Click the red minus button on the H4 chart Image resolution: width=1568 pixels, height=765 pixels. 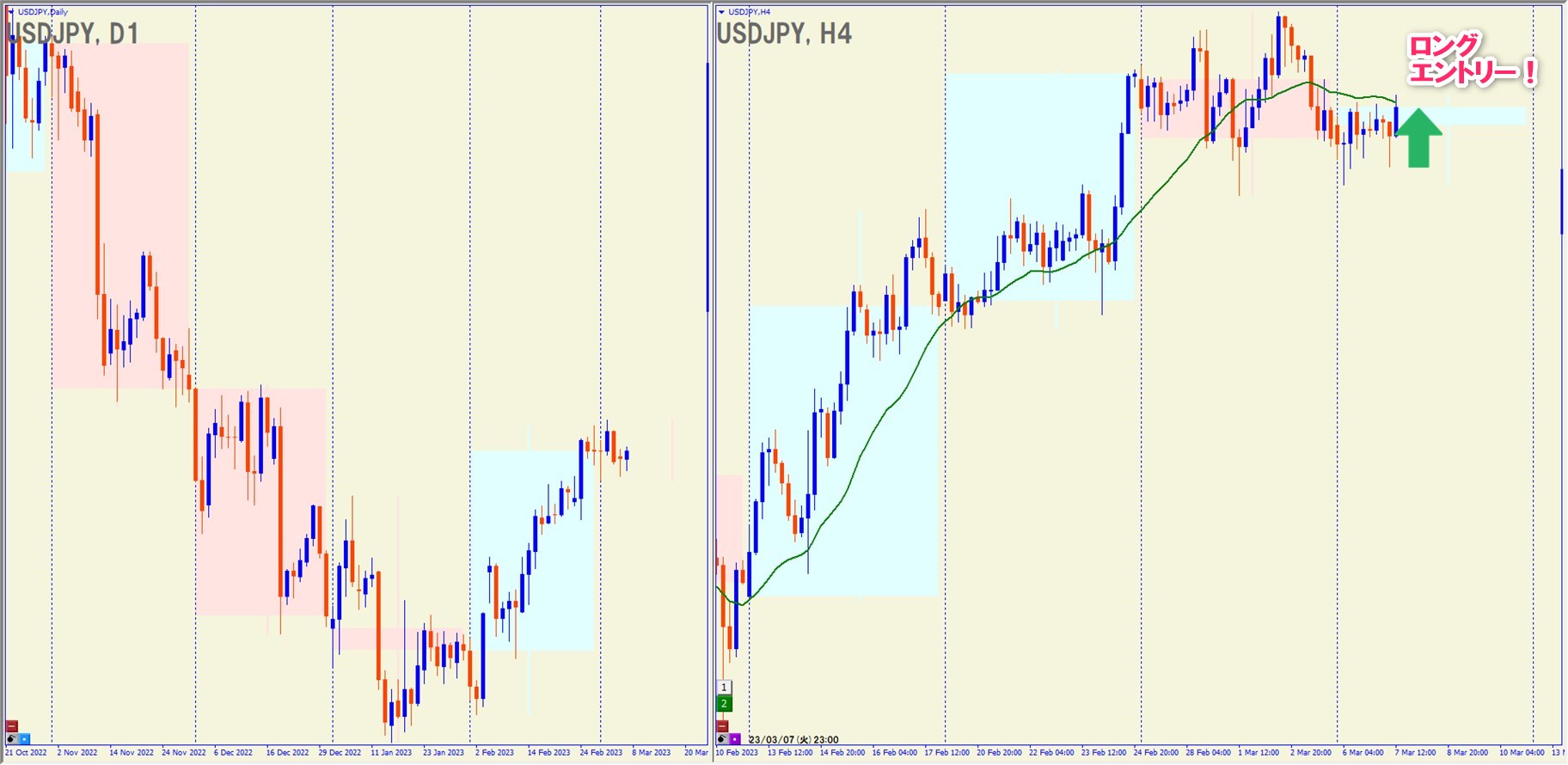pyautogui.click(x=722, y=726)
